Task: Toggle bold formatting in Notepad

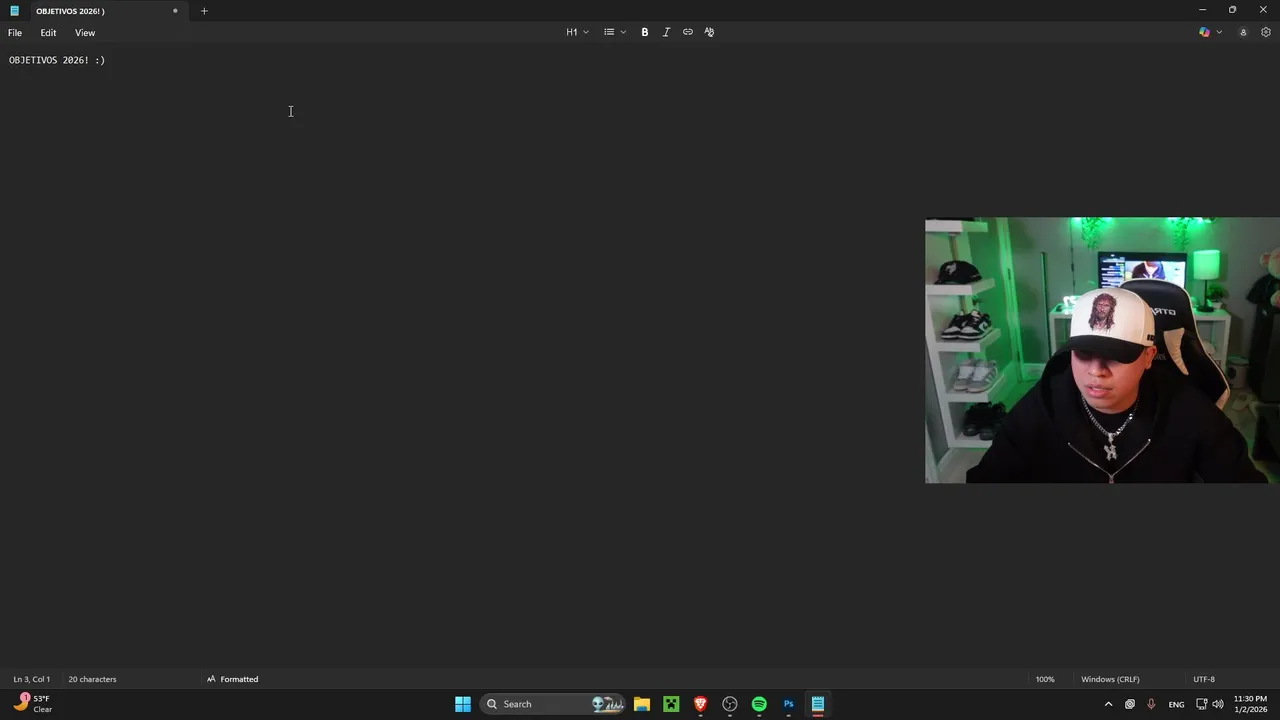Action: pyautogui.click(x=645, y=32)
